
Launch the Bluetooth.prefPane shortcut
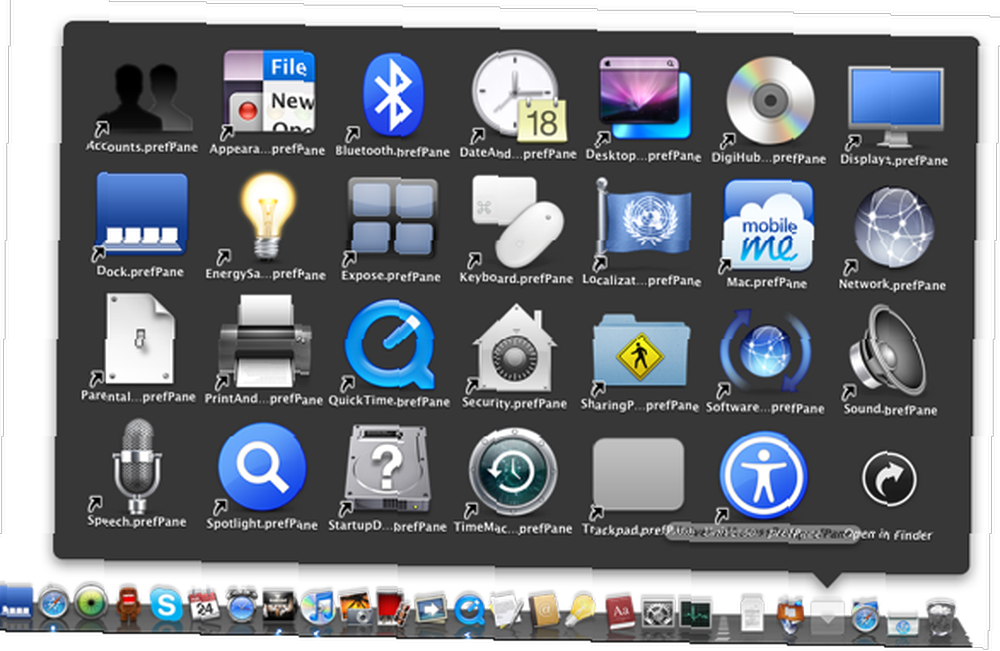[393, 96]
